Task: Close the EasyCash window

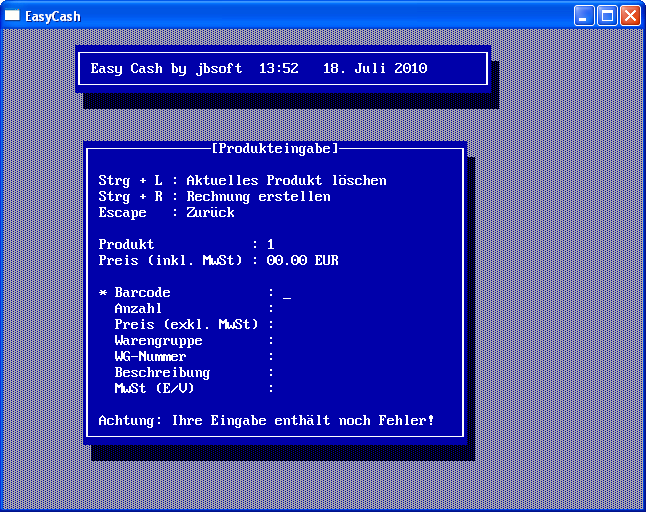Action: click(630, 16)
